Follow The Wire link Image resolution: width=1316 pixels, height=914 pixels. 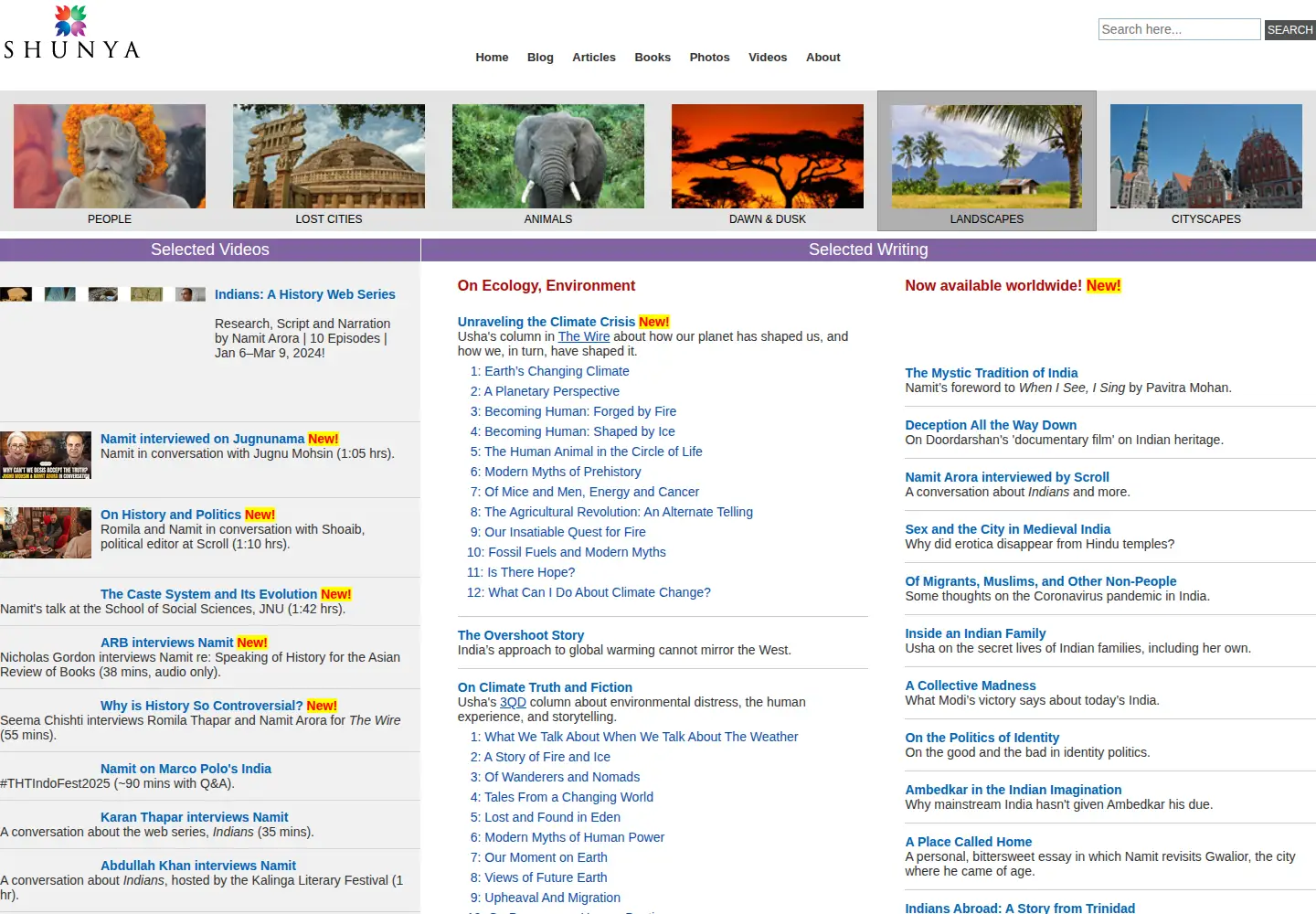tap(584, 336)
